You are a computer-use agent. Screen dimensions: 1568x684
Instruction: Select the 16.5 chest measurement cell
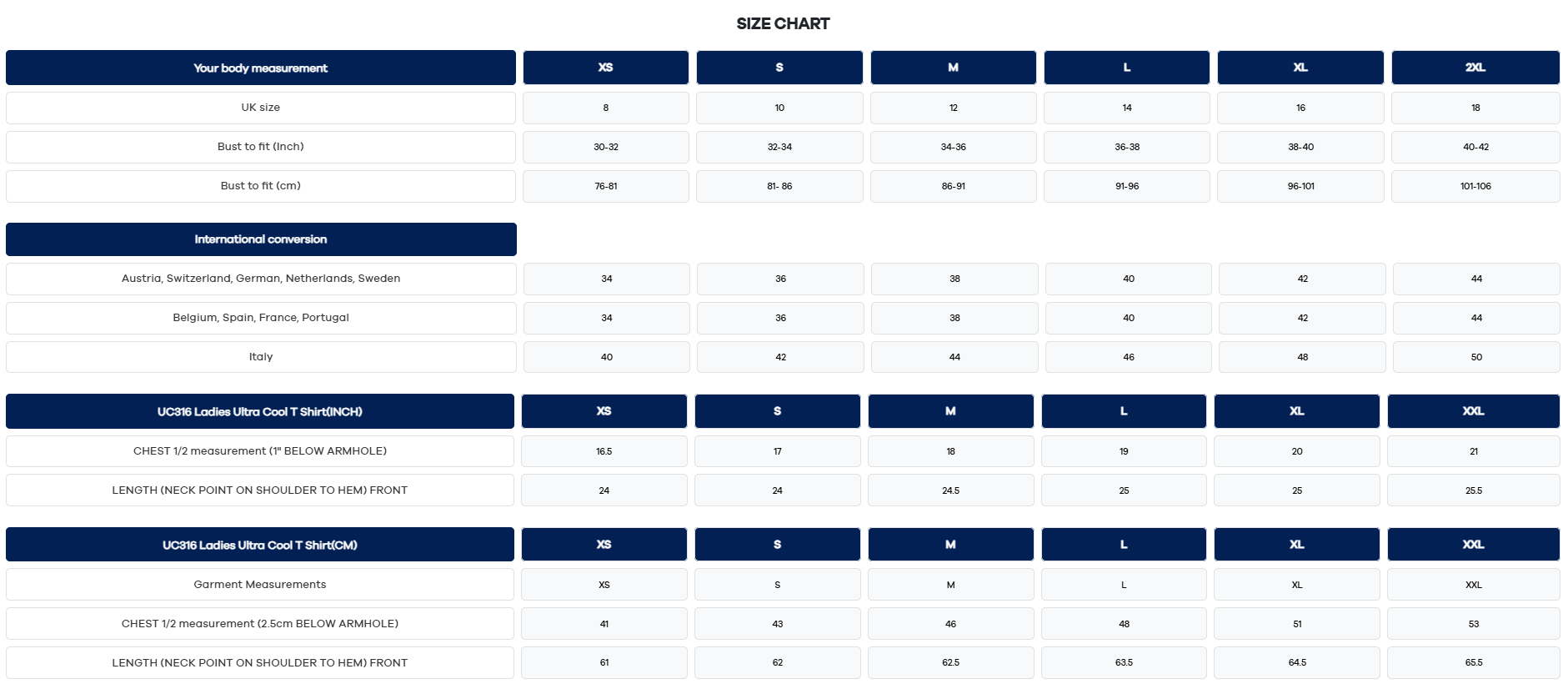pyautogui.click(x=604, y=451)
